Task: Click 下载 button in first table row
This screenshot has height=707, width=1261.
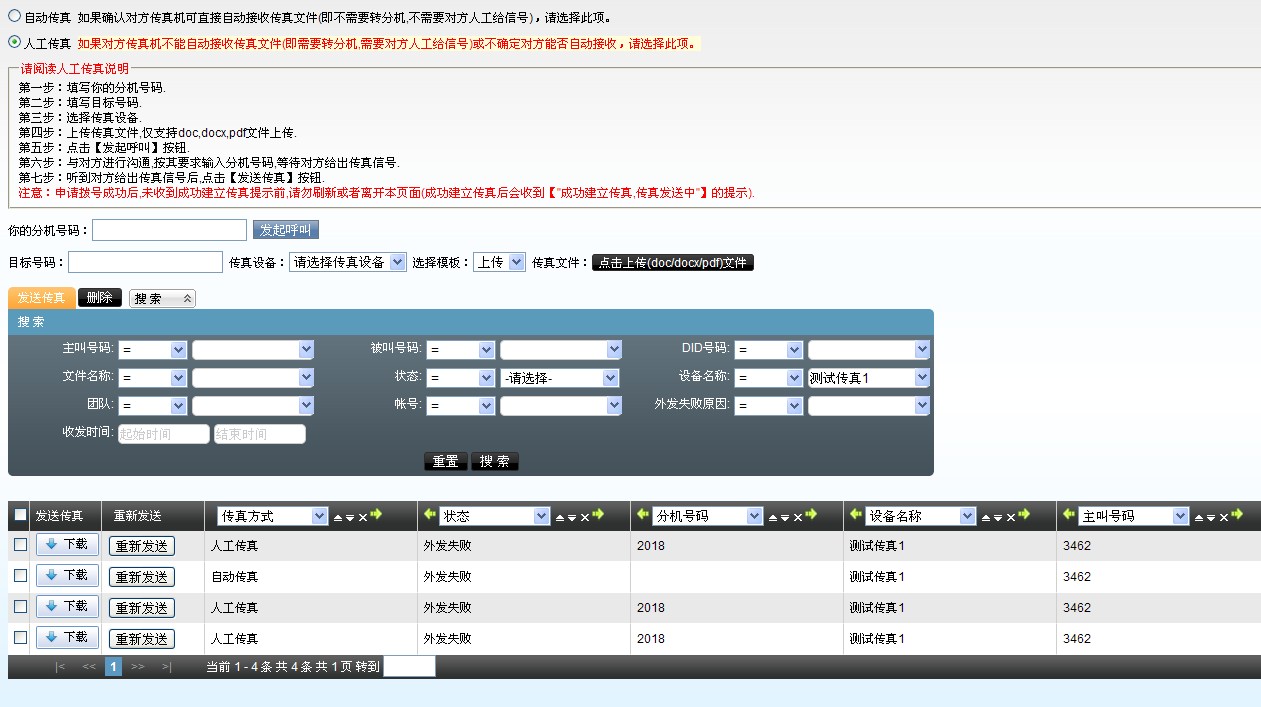Action: [67, 545]
